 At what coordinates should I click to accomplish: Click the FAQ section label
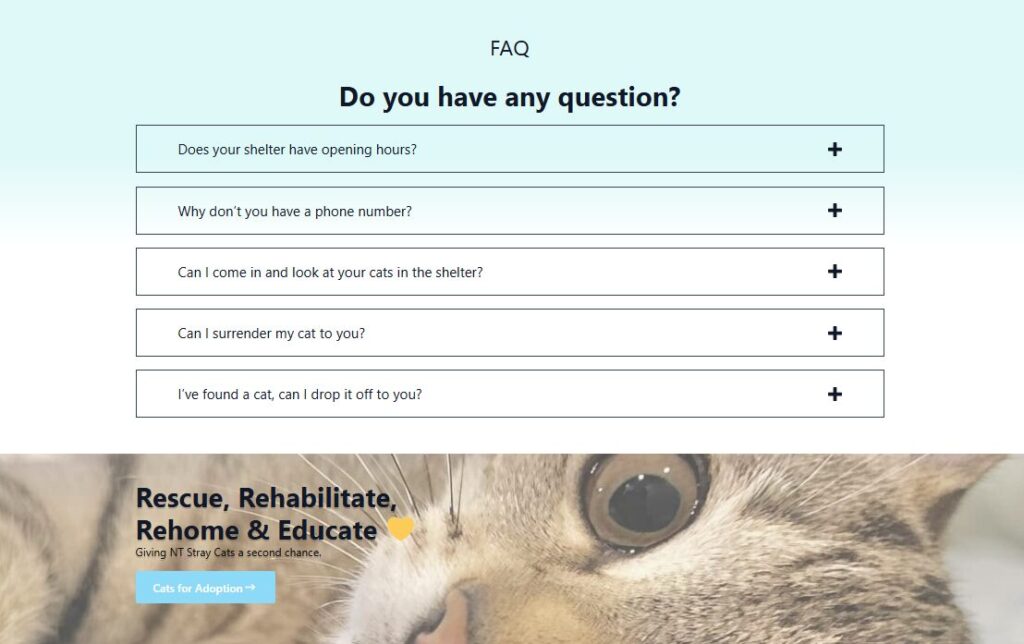(x=509, y=48)
